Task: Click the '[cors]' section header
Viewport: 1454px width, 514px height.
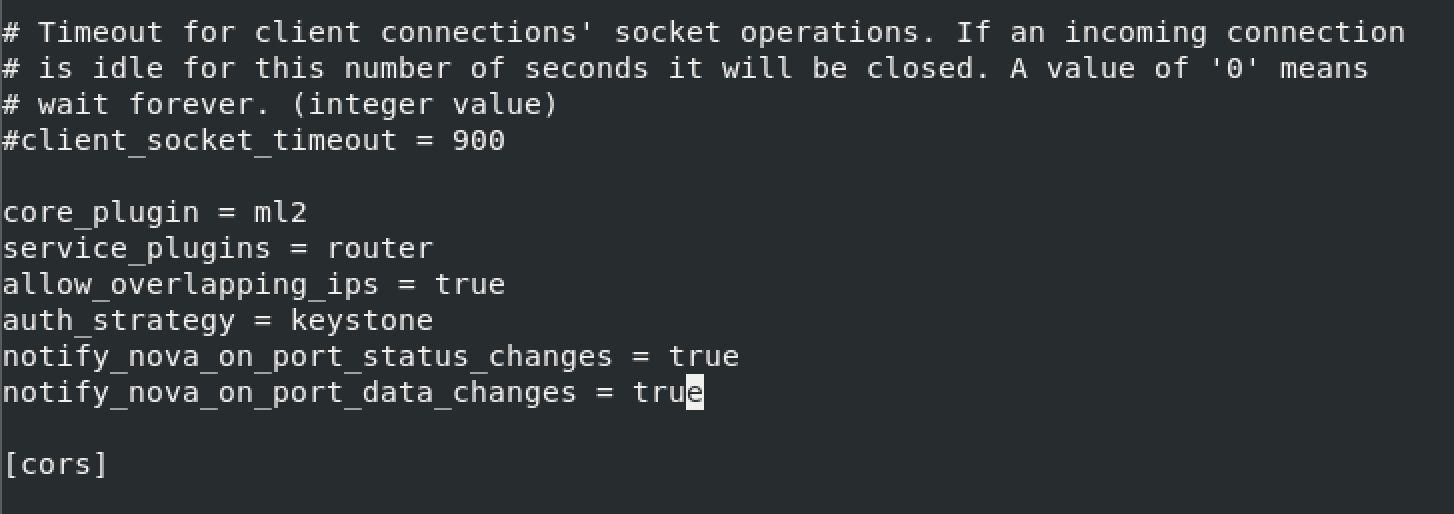Action: (x=56, y=465)
